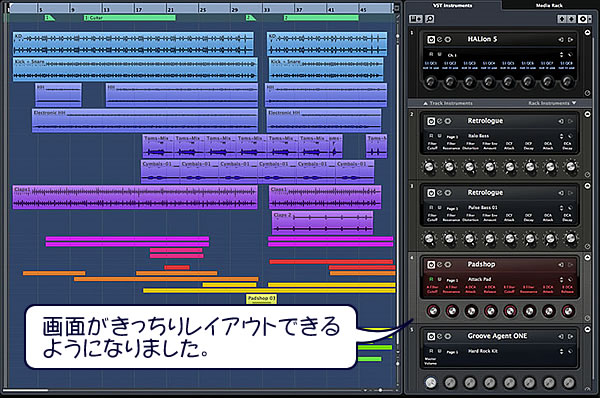Toggle Read automation on HALion S

[x=431, y=54]
